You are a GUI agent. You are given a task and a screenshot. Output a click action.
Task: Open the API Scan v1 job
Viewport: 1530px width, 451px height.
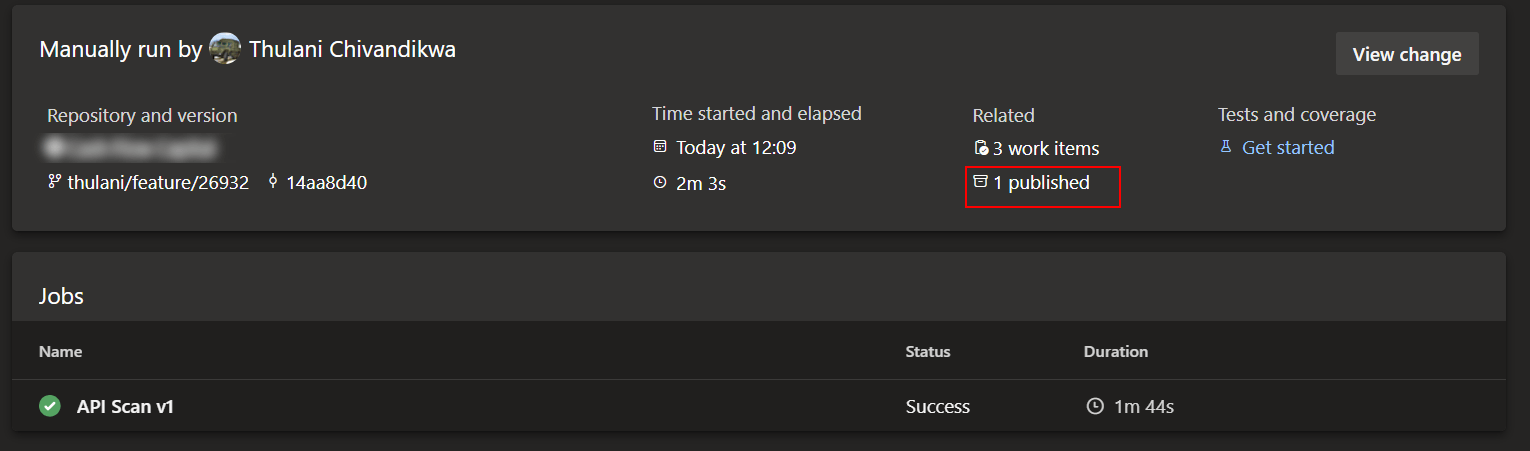point(125,406)
